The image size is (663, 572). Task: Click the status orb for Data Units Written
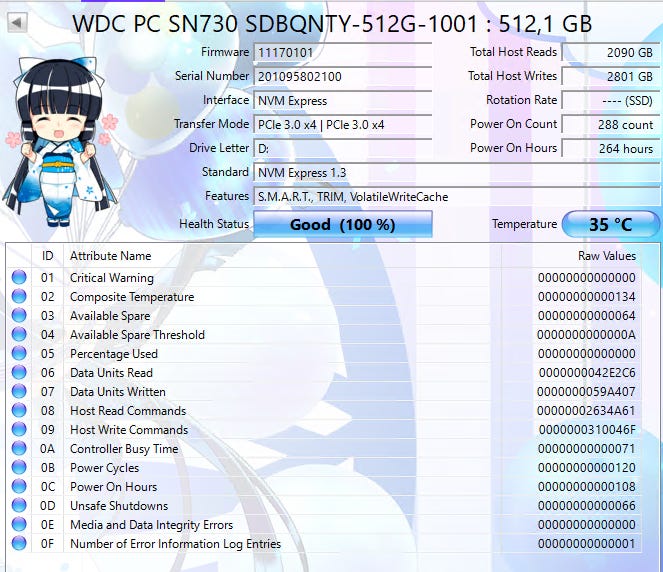click(x=19, y=391)
